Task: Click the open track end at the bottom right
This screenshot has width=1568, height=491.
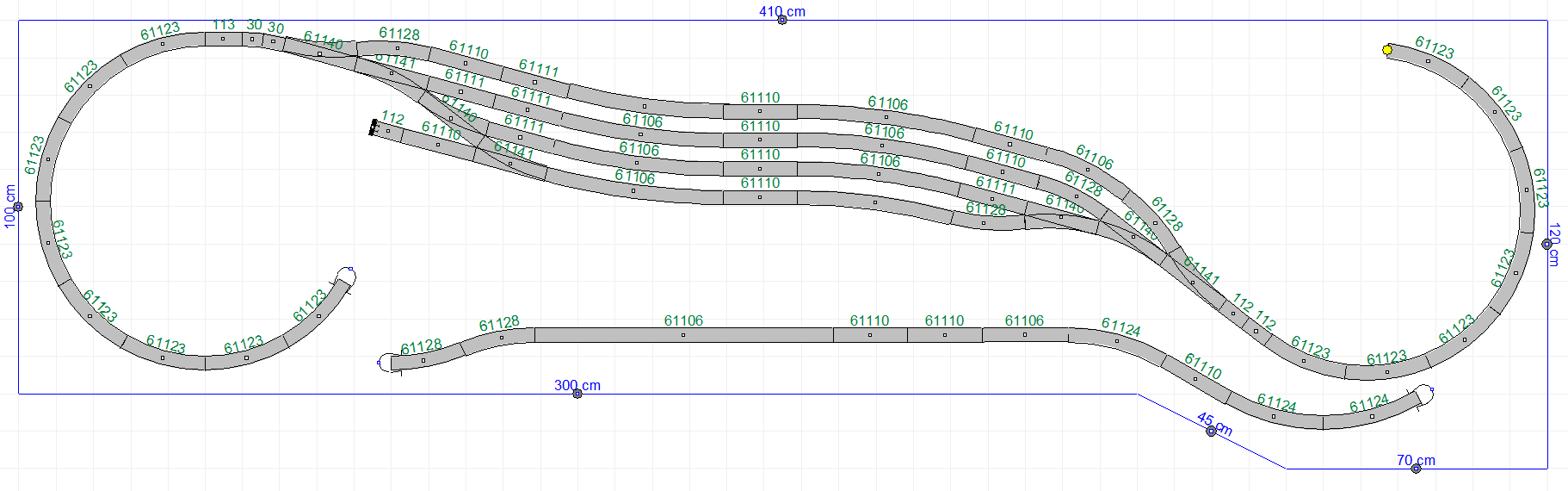Action: [1425, 393]
